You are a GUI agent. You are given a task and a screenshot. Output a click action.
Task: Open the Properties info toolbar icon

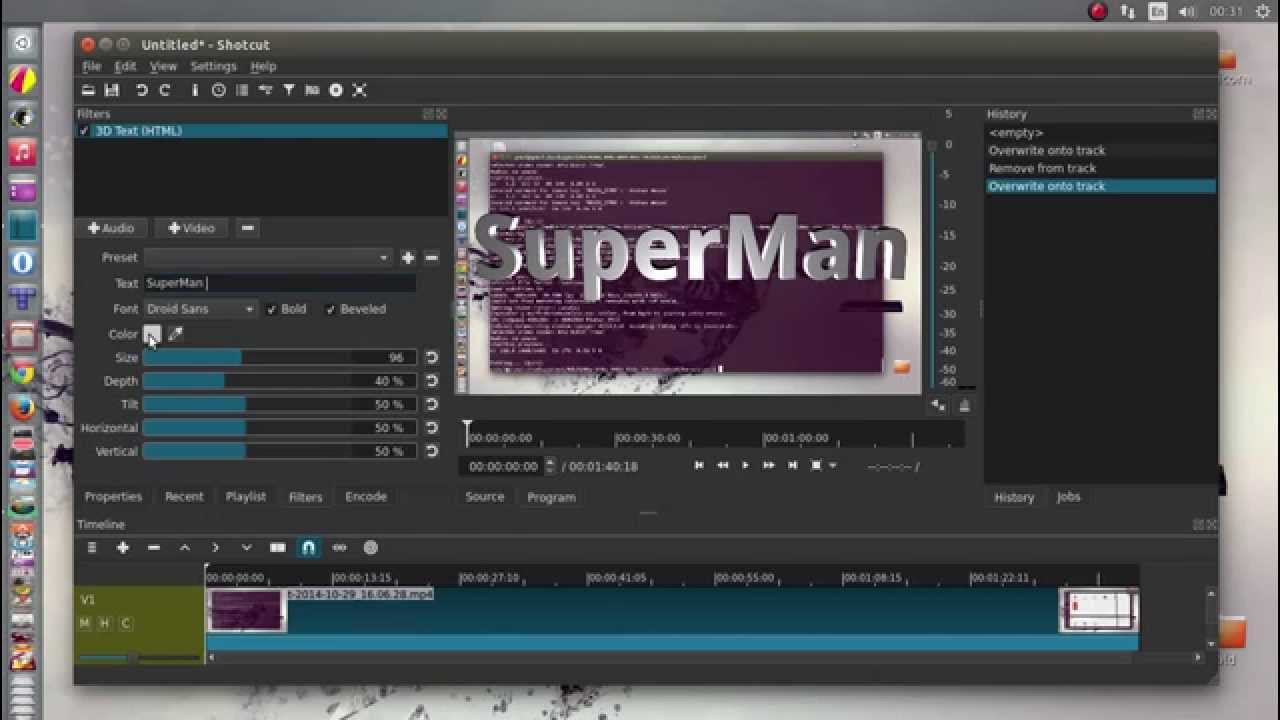coord(195,90)
